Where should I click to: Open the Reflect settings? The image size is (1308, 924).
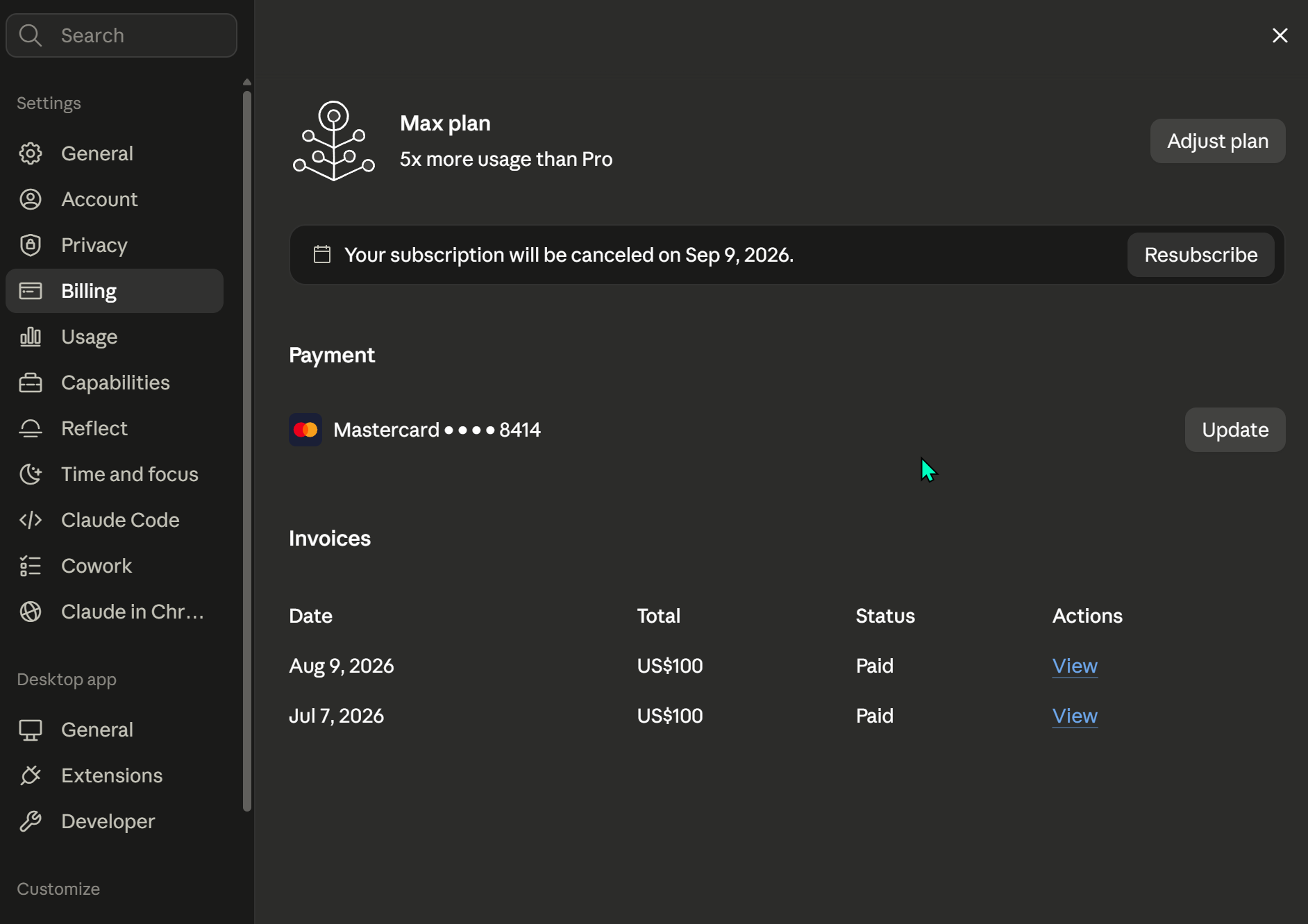point(115,428)
